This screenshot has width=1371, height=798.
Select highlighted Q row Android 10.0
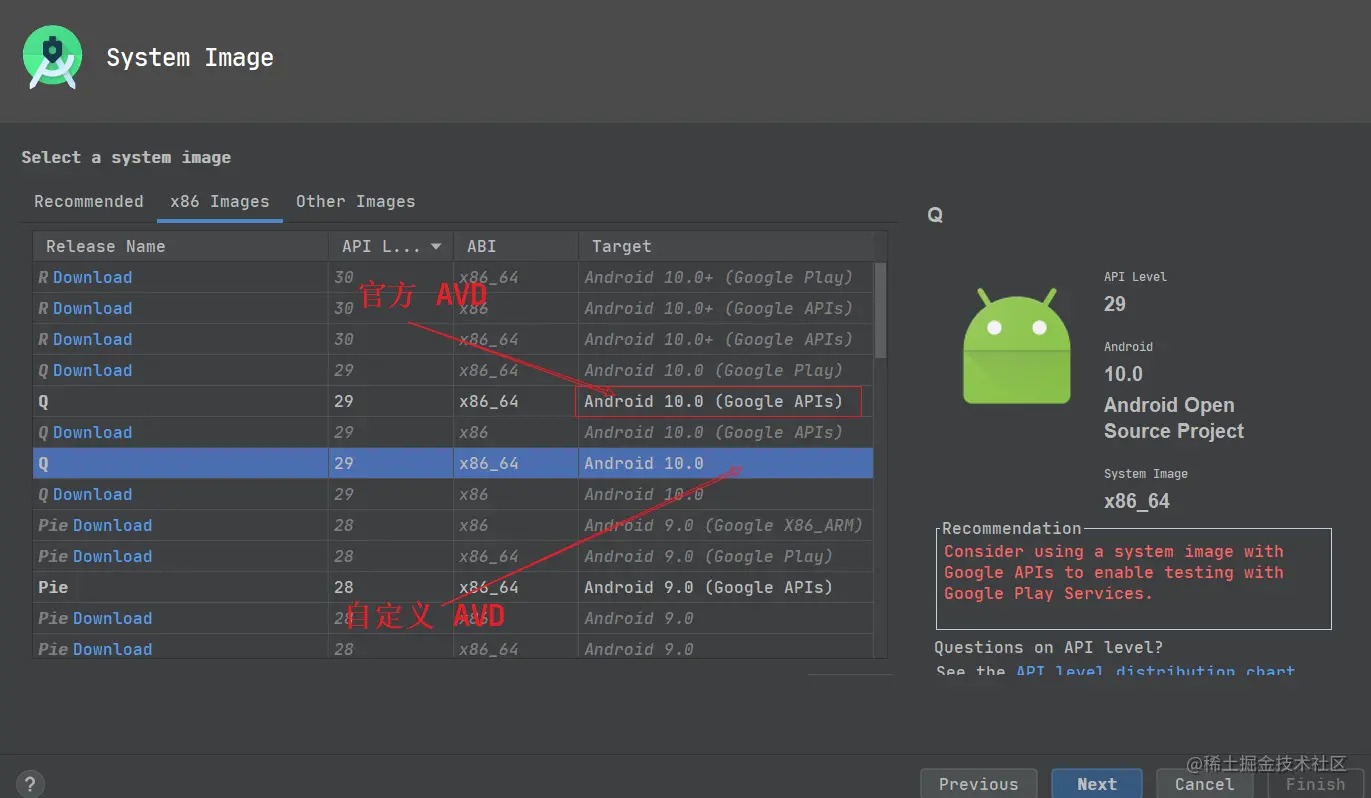pyautogui.click(x=453, y=463)
